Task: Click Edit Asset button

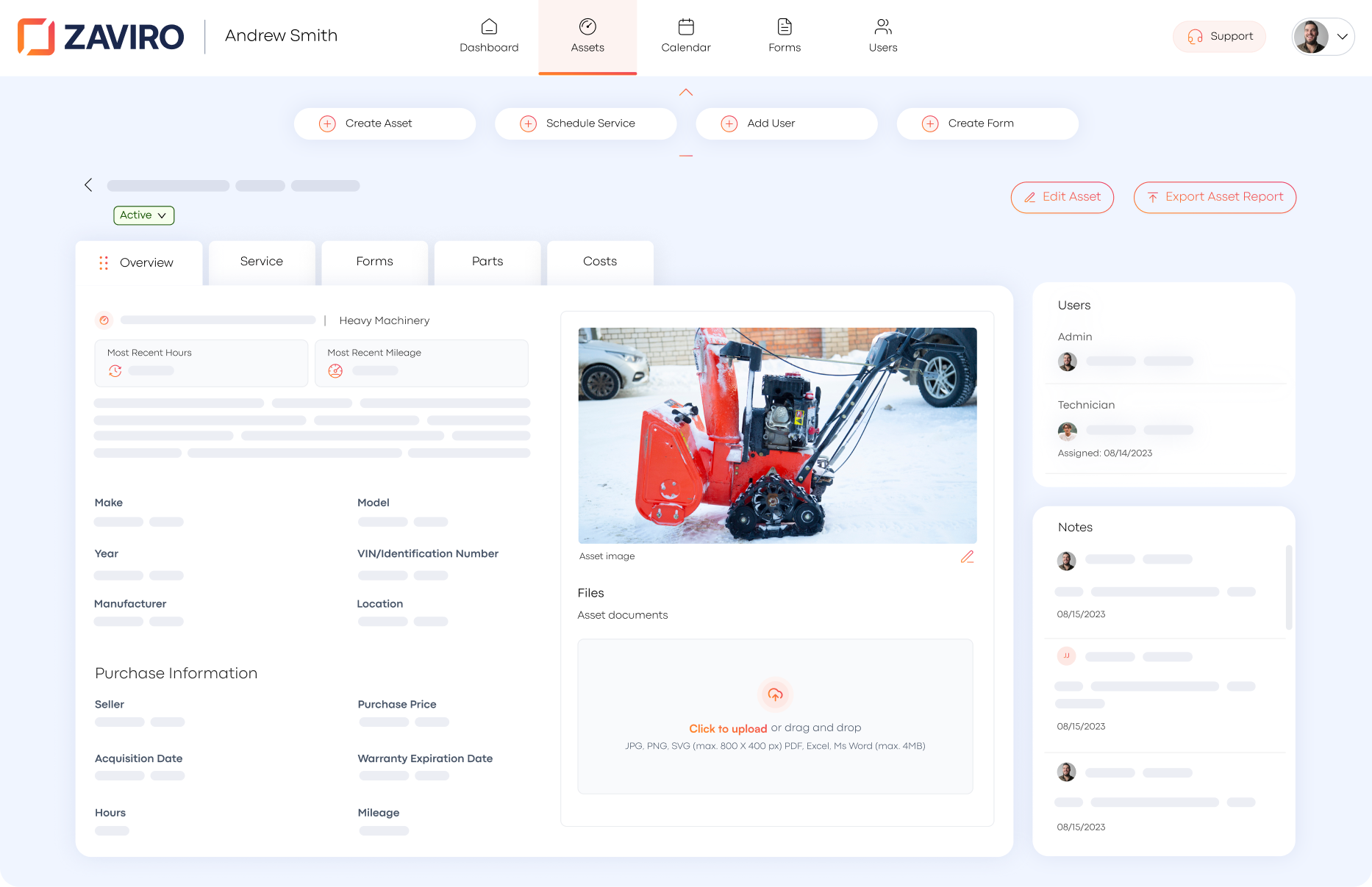Action: (x=1062, y=197)
